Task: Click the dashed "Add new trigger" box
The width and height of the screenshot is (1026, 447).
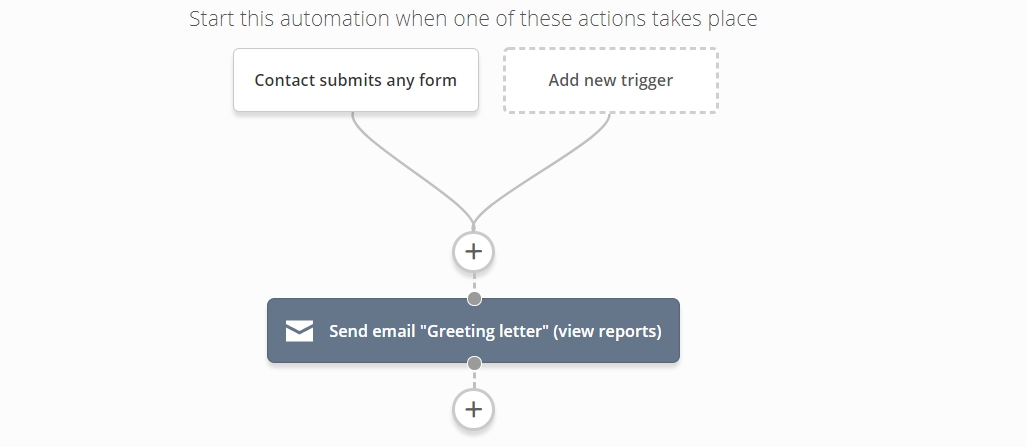Action: click(x=610, y=80)
